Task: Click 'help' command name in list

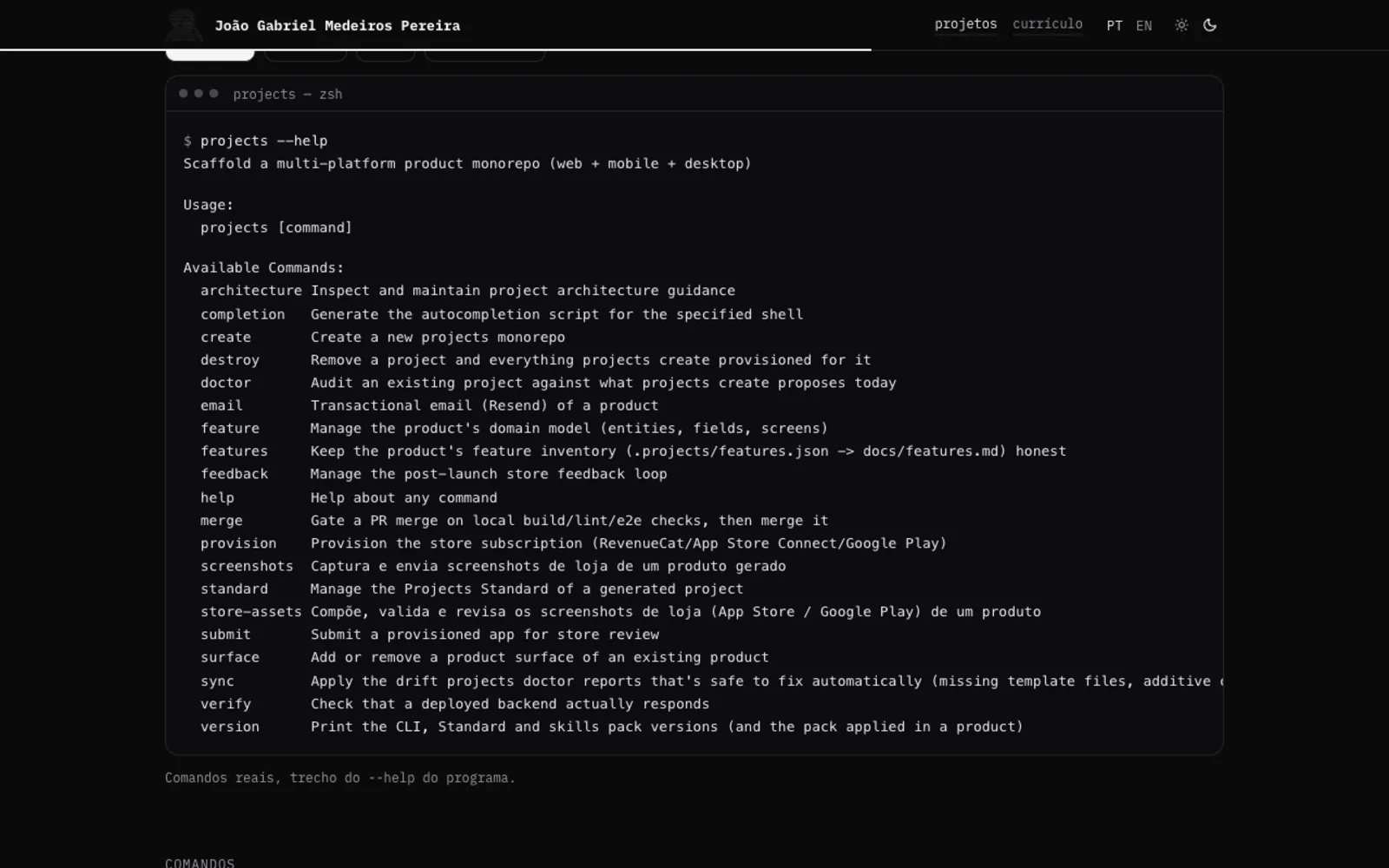Action: [217, 497]
